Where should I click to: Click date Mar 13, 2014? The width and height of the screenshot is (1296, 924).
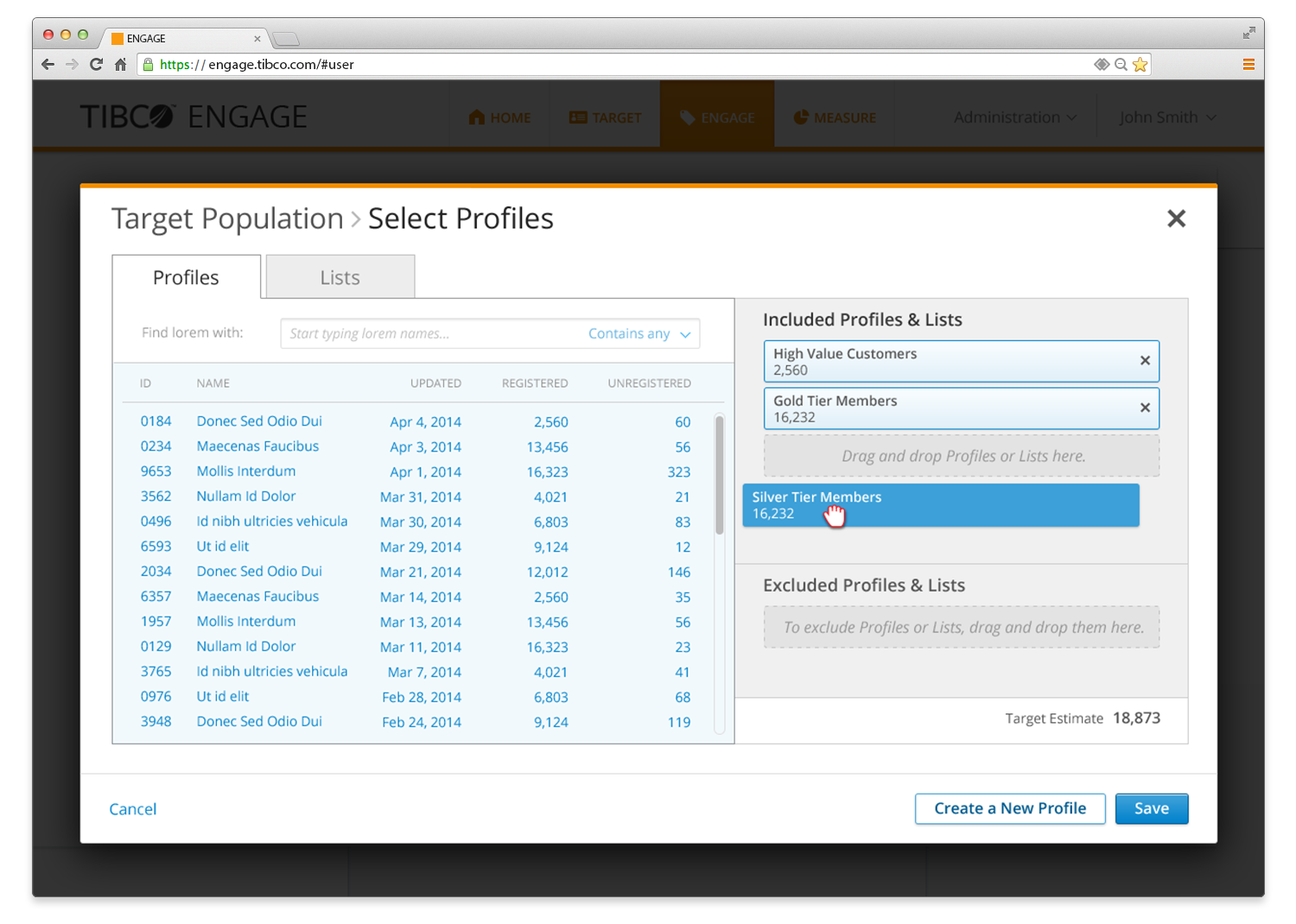coord(421,622)
